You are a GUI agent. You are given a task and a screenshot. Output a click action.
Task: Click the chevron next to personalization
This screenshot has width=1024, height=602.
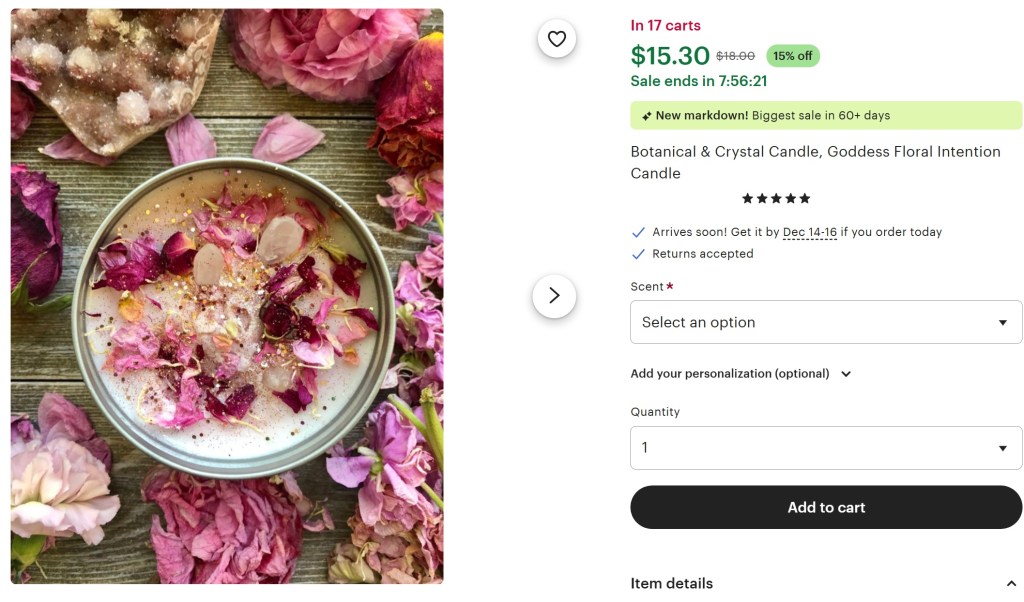click(x=846, y=374)
